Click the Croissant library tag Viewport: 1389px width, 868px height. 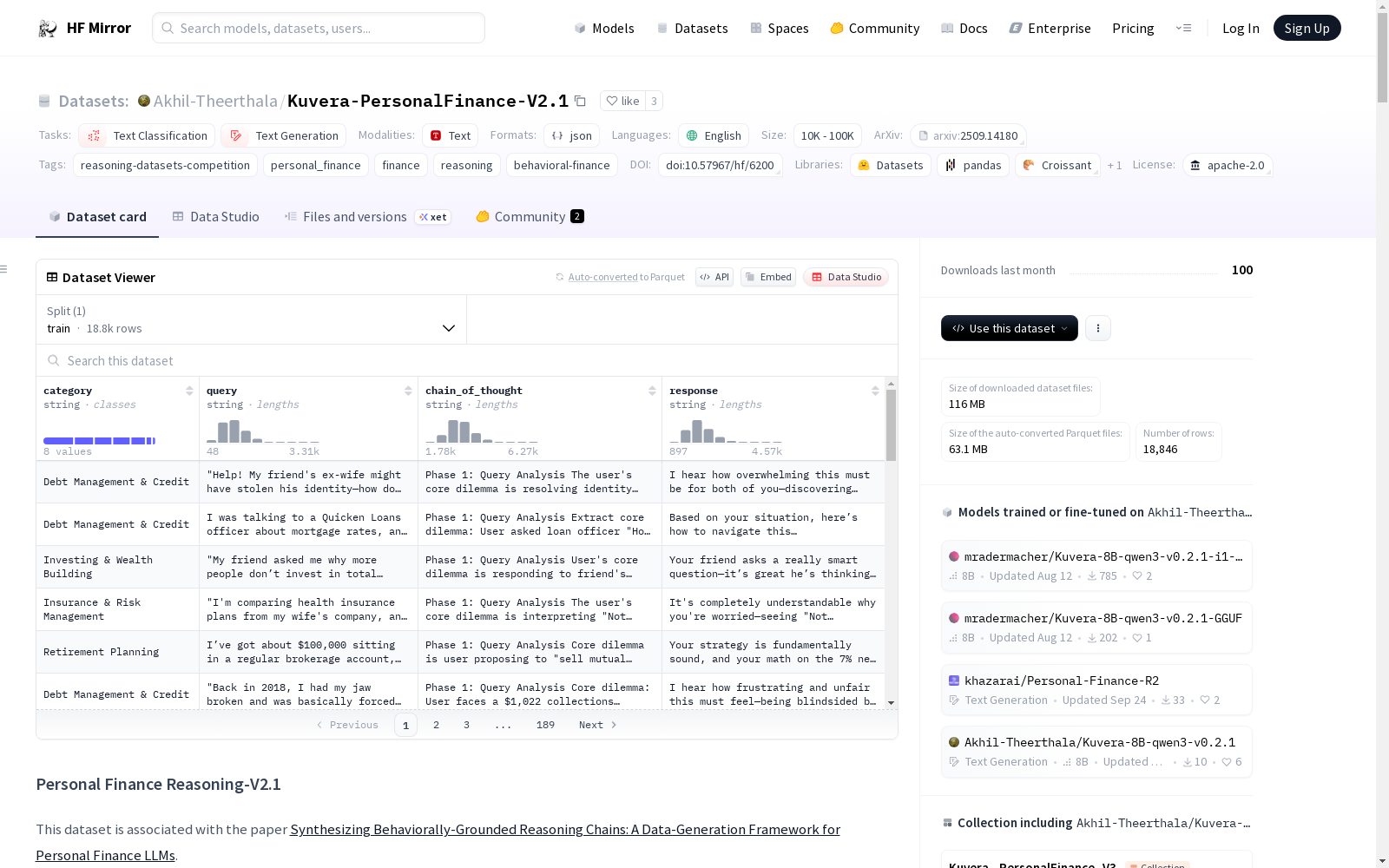(x=1057, y=165)
